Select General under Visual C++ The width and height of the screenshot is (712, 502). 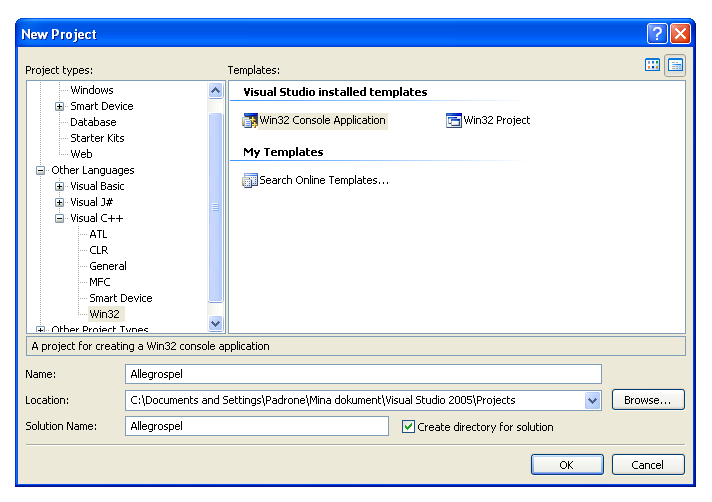pos(108,266)
